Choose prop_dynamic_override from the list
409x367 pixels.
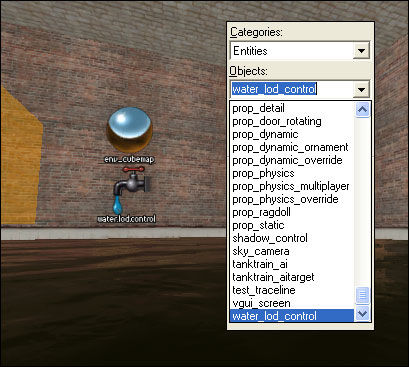[x=292, y=160]
